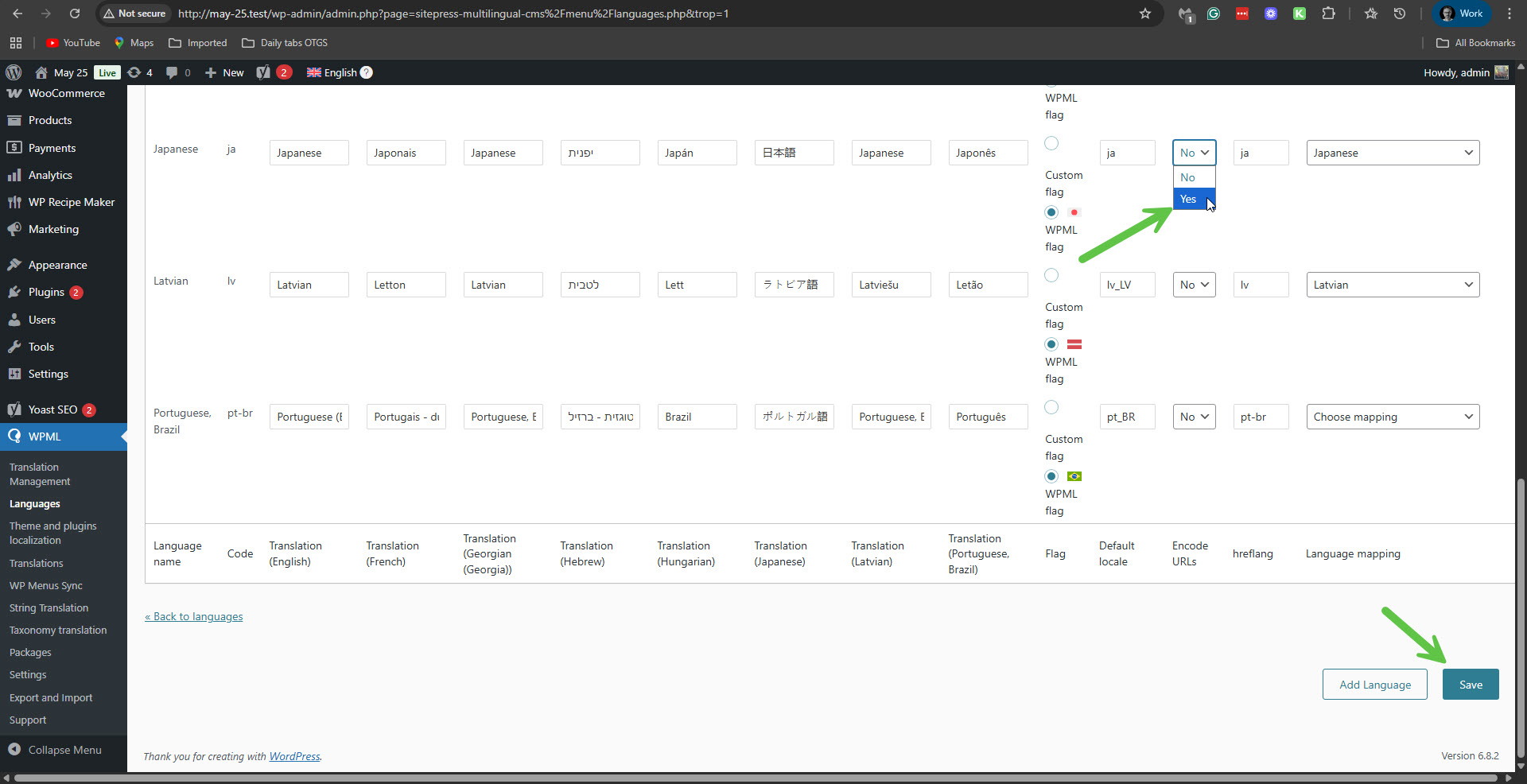Viewport: 1527px width, 784px height.
Task: Open browser history clock icon
Action: pos(1400,14)
